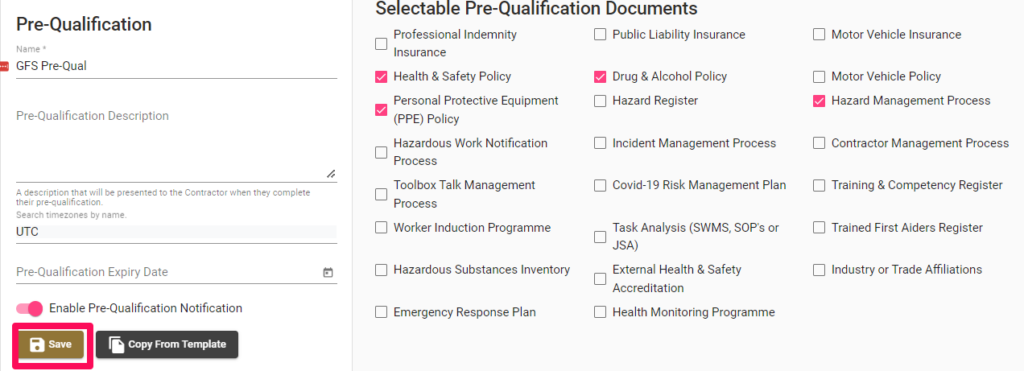Check the Public Liability Insurance checkbox
Viewport: 1024px width, 371px height.
click(600, 35)
